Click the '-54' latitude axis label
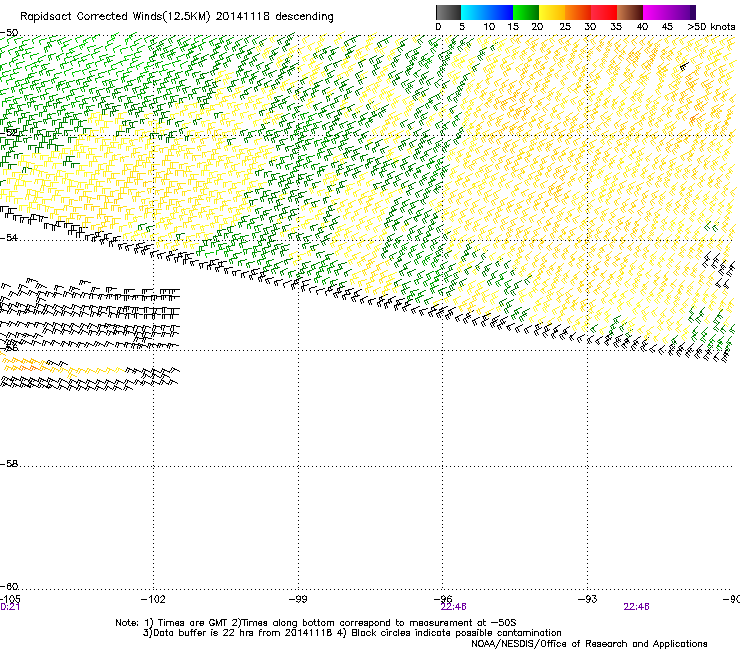This screenshot has height=650, width=740. [9, 238]
